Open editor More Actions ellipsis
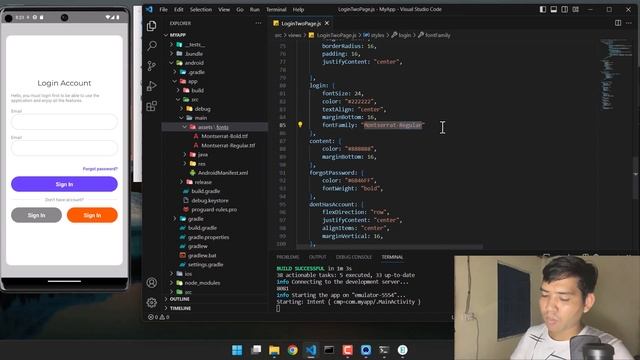Screen dimensions: 640x360 pos(629,23)
